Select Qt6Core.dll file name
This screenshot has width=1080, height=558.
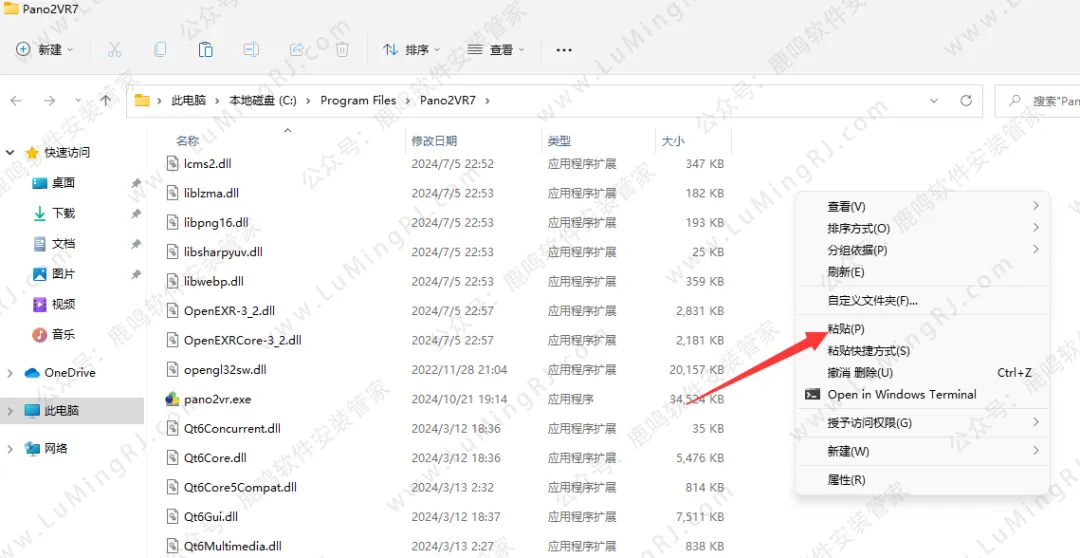click(215, 457)
